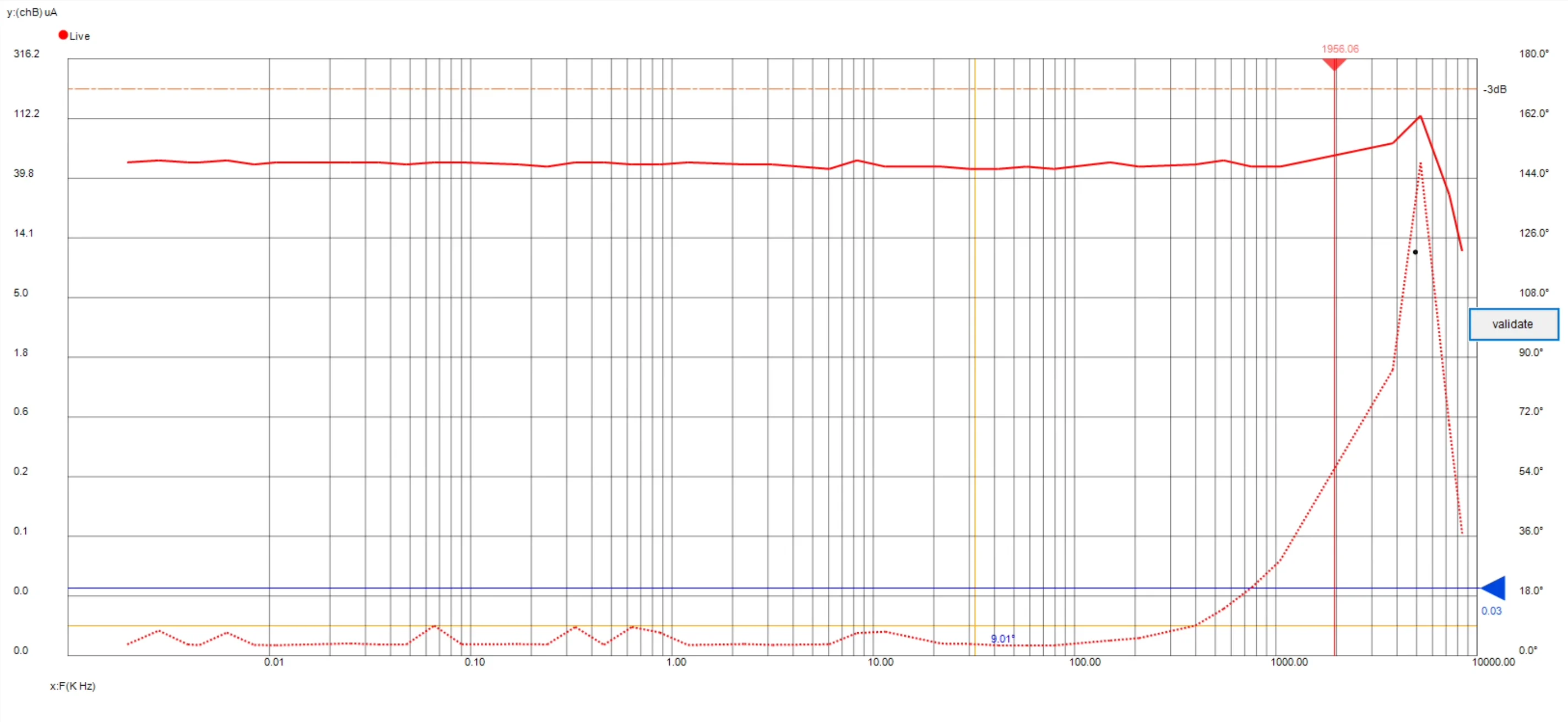Click the validate button
The image size is (1568, 722).
(1513, 324)
